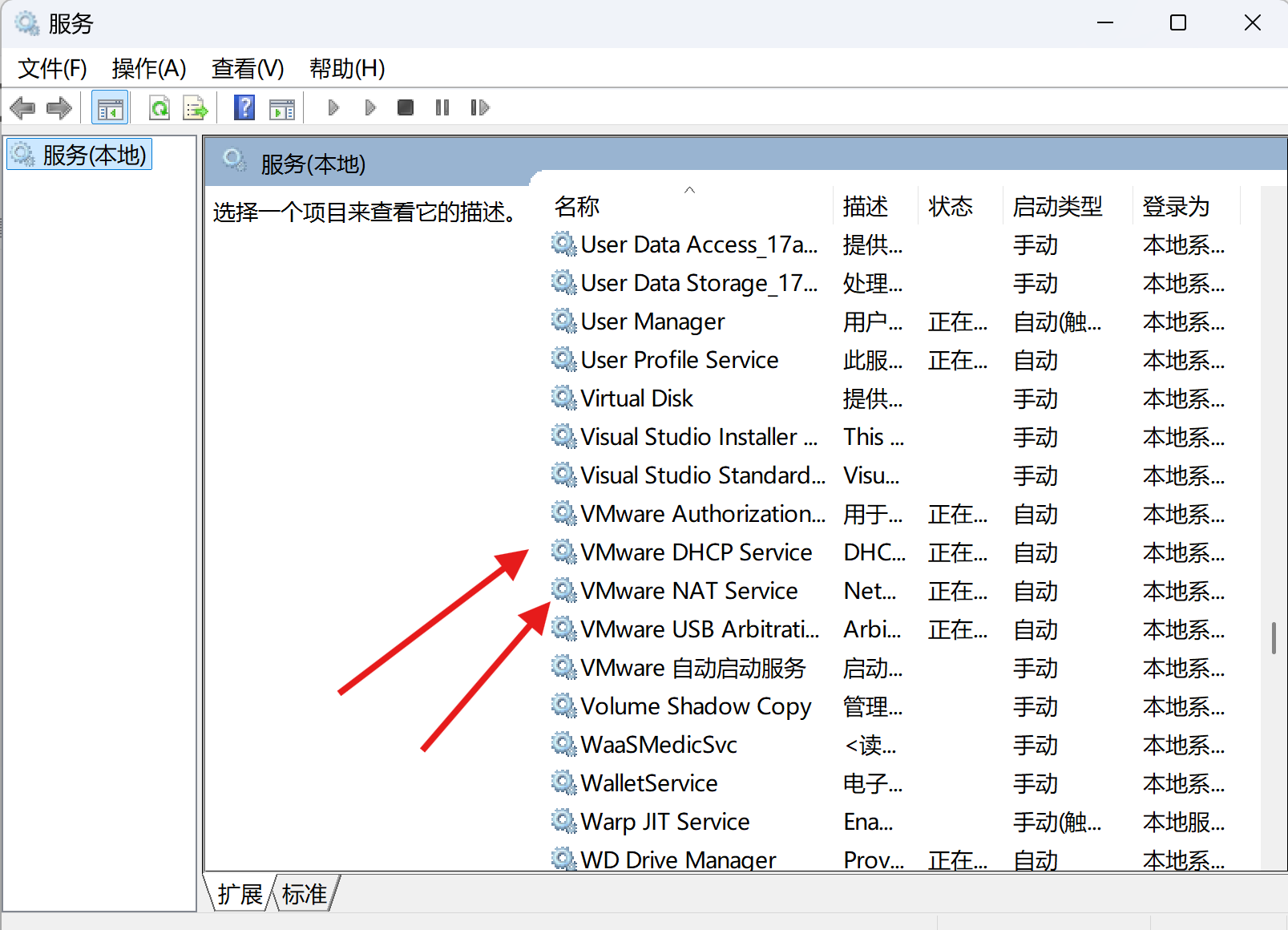
Task: Click gear icon of Warp JIT Service
Action: pos(564,821)
